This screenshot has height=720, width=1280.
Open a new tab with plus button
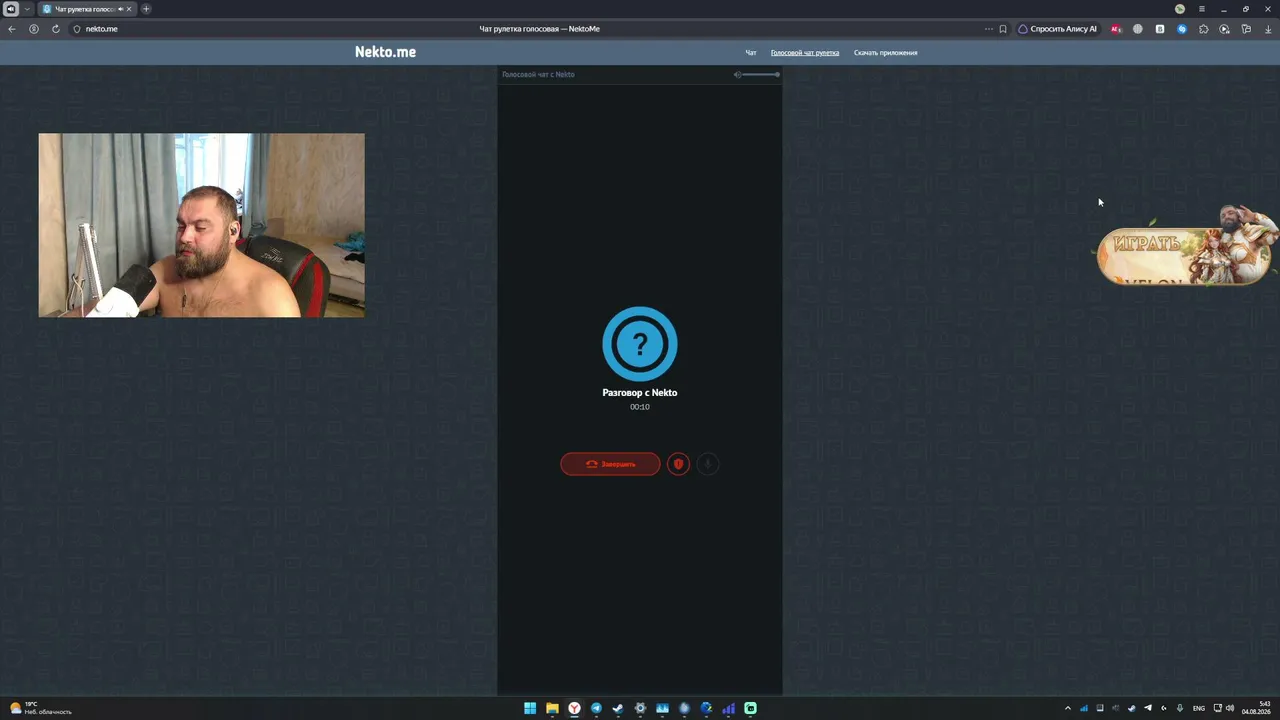click(146, 9)
